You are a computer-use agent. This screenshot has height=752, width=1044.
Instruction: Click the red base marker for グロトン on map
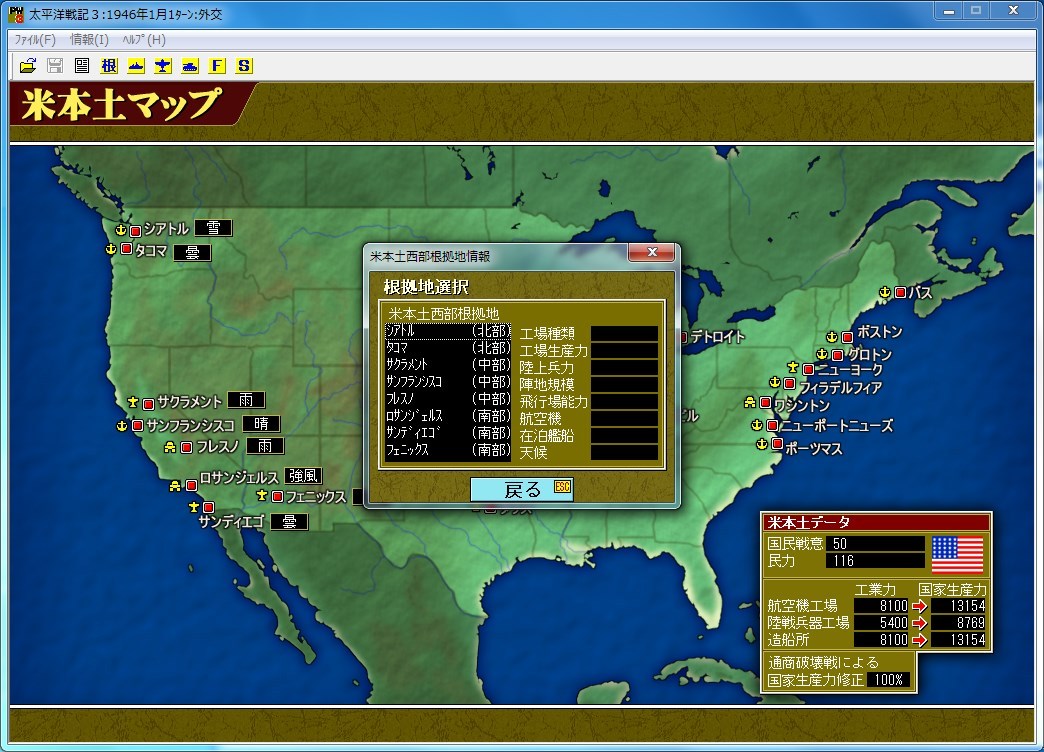coord(837,355)
